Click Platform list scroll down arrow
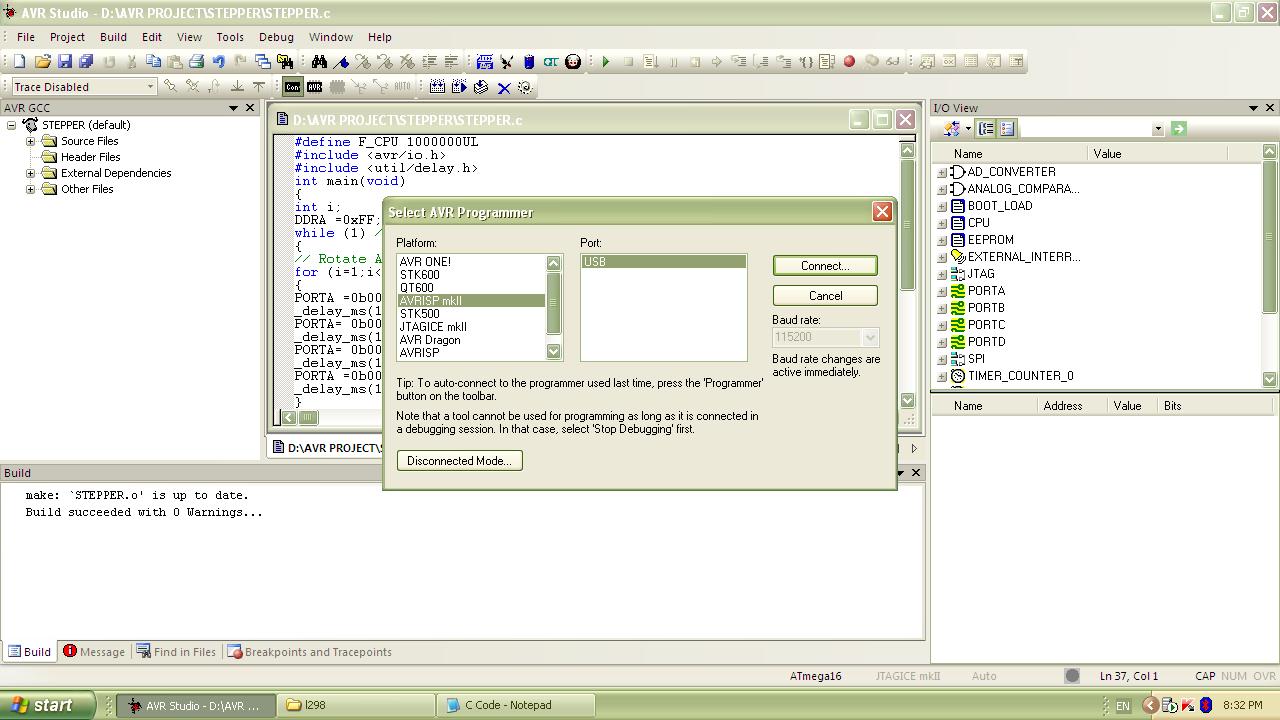 point(554,351)
